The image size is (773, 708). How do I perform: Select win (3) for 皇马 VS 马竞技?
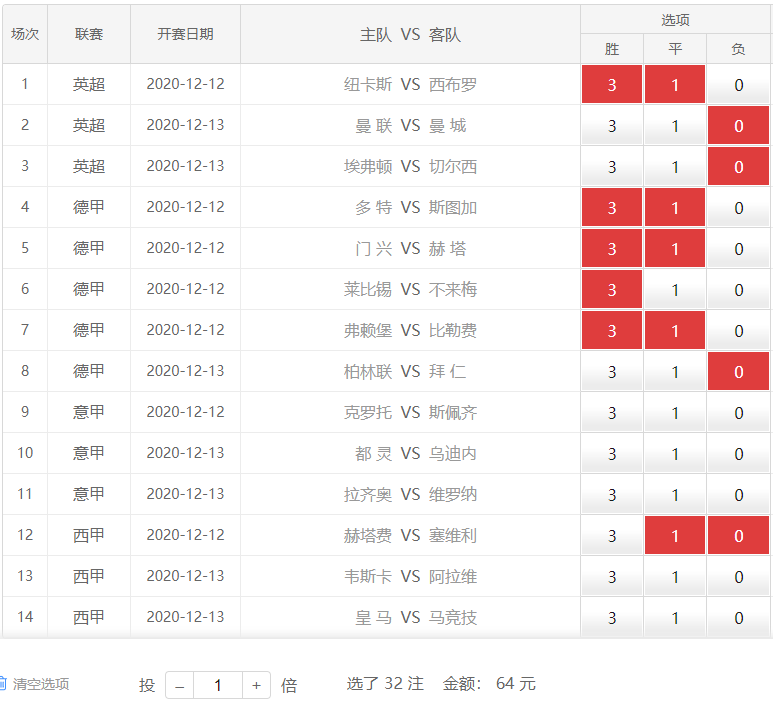pyautogui.click(x=612, y=618)
